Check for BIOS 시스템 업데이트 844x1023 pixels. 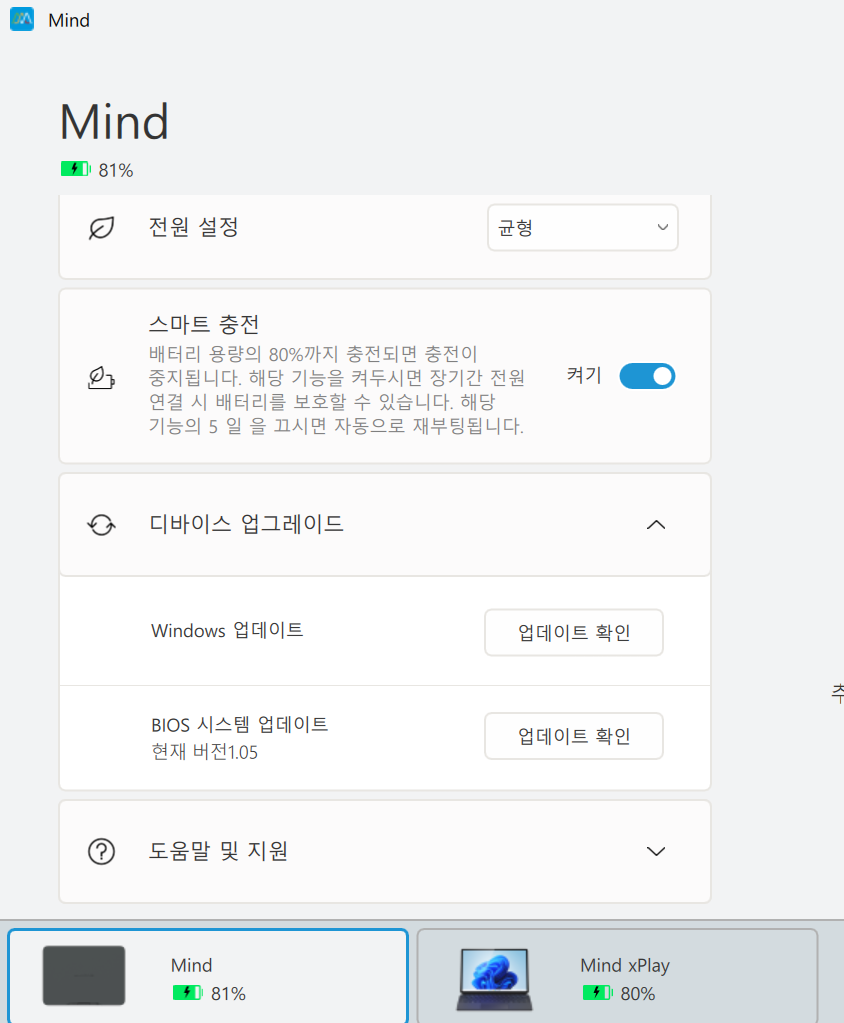[x=574, y=736]
